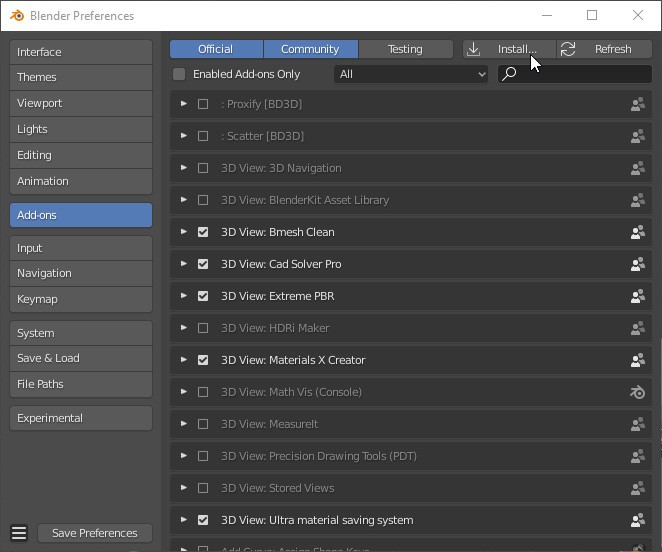Disable the Bmesh Clean add-on
662x552 pixels.
point(203,232)
